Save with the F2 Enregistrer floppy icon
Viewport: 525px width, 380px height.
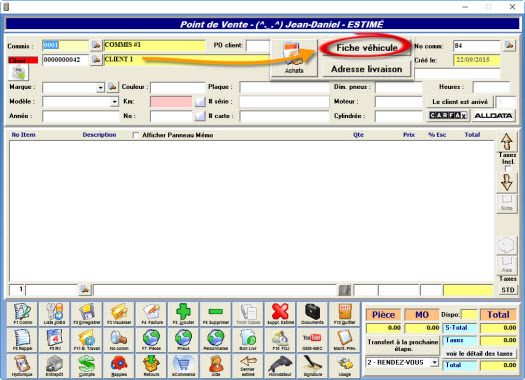point(86,314)
